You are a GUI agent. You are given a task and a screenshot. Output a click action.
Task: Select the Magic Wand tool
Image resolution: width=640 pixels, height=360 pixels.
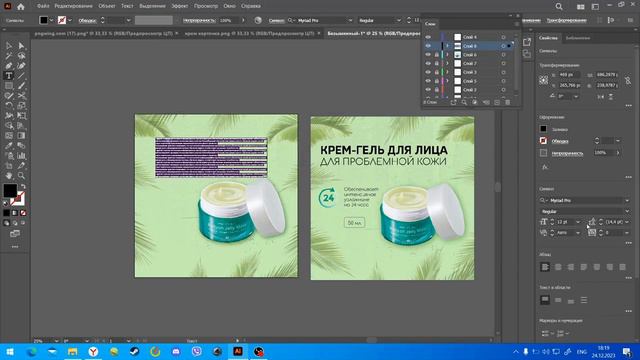(x=9, y=56)
